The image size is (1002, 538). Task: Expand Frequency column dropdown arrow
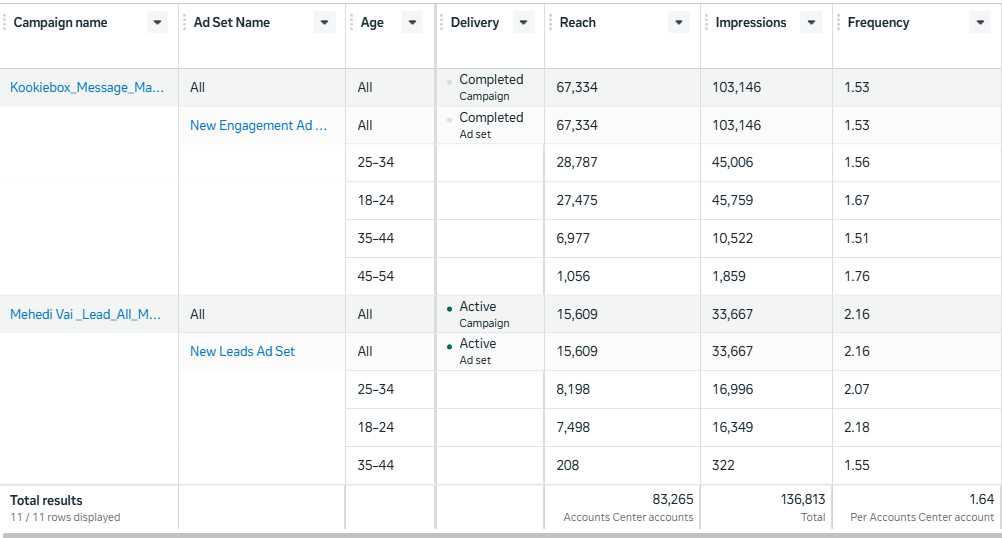tap(980, 23)
